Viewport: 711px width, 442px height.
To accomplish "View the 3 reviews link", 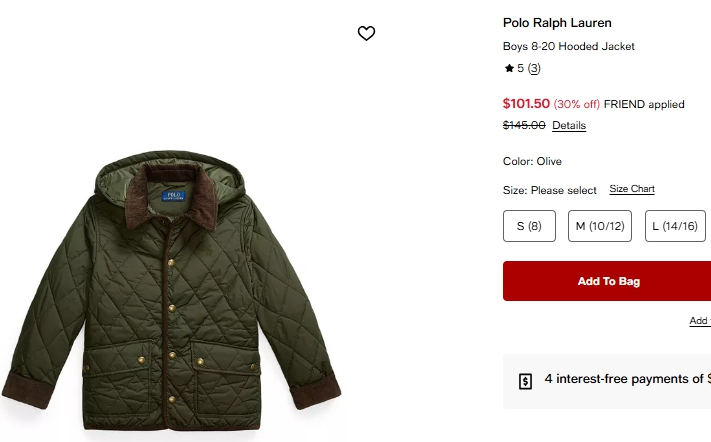I will 534,69.
